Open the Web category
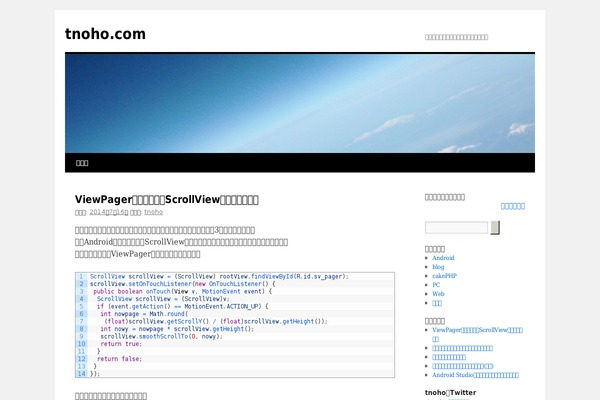This screenshot has width=600, height=400. [438, 294]
